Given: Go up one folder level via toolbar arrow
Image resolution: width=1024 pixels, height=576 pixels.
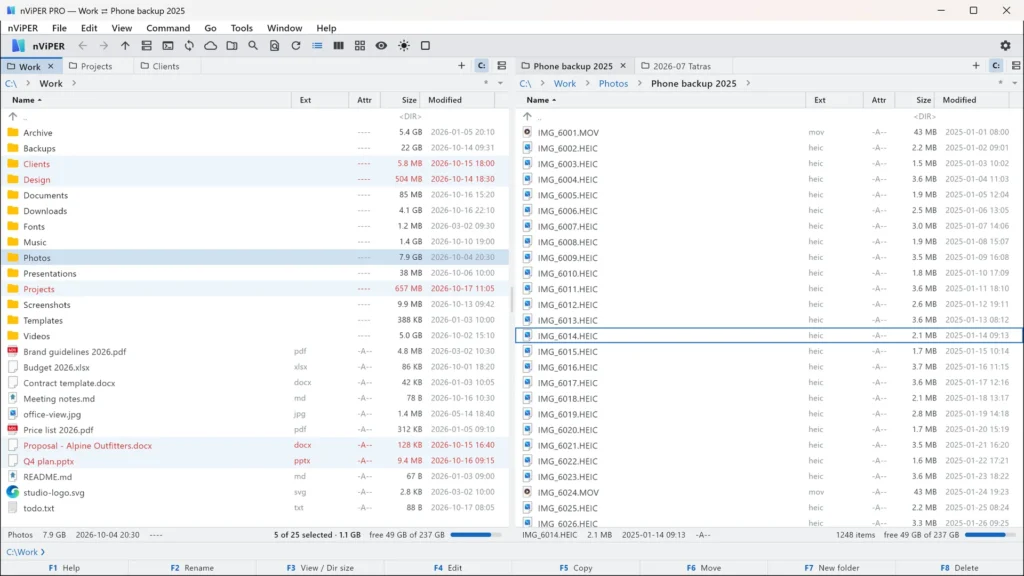Looking at the screenshot, I should tap(125, 46).
